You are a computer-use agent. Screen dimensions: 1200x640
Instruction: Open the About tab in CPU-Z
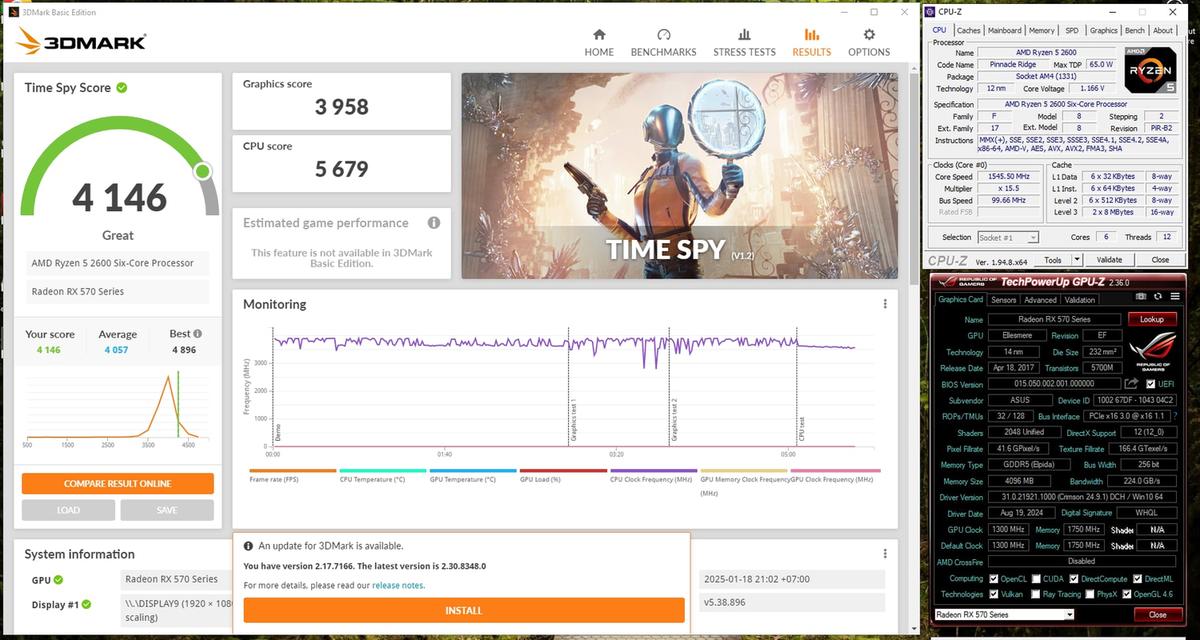coord(1163,30)
